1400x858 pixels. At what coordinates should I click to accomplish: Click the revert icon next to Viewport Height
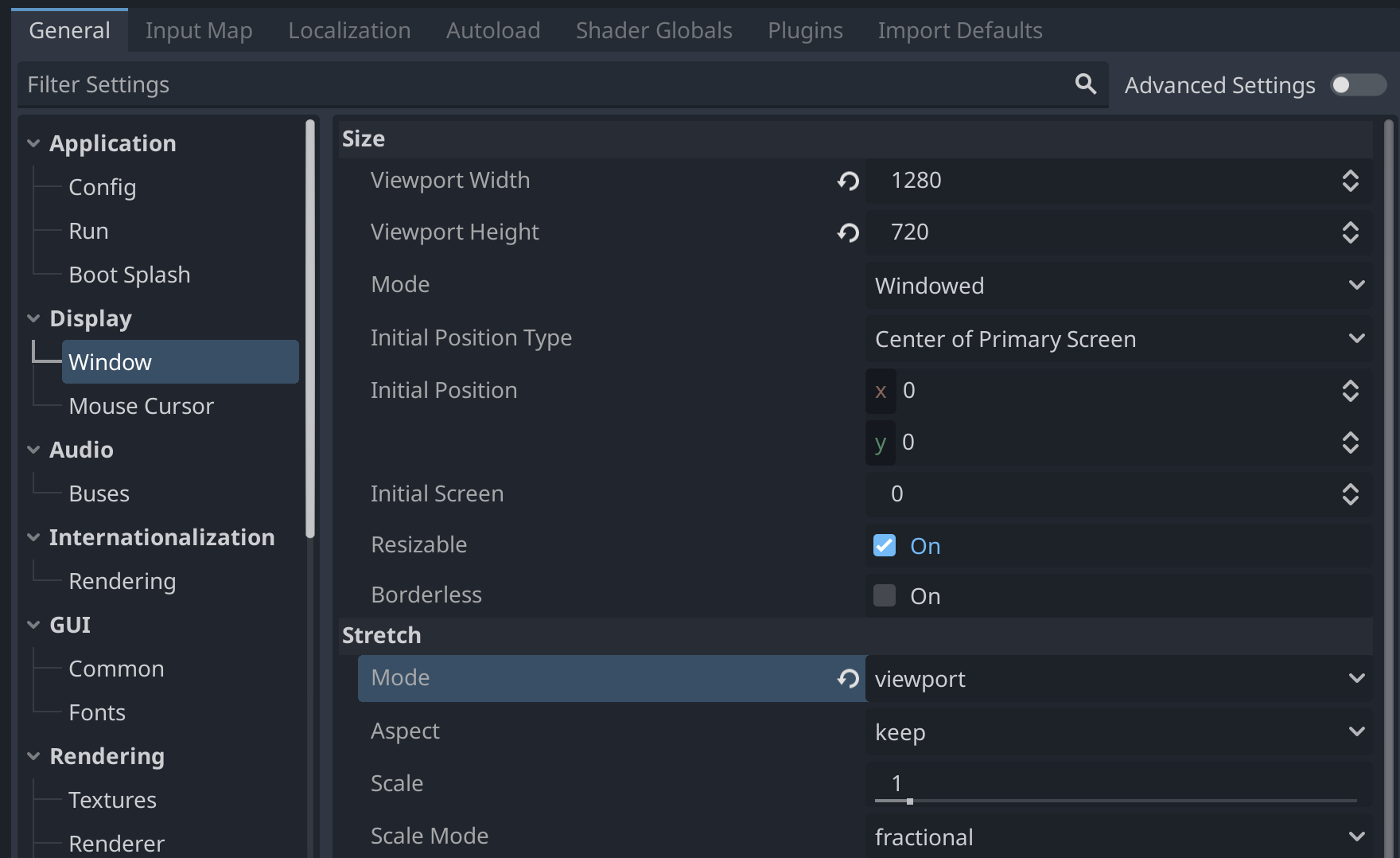(848, 232)
